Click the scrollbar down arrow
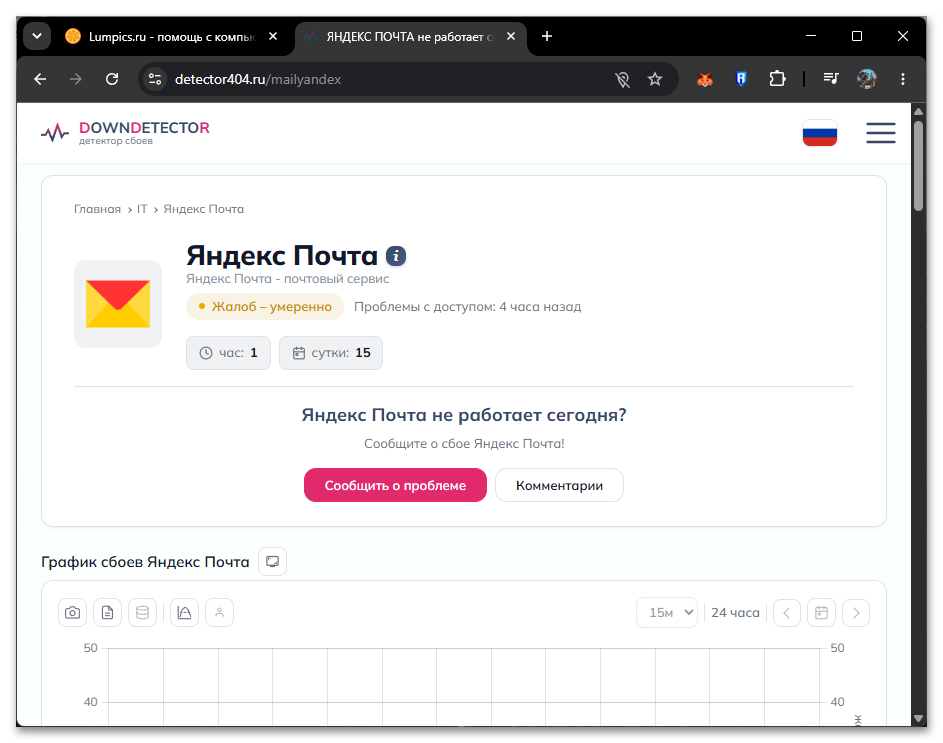The width and height of the screenshot is (943, 743). pos(918,718)
